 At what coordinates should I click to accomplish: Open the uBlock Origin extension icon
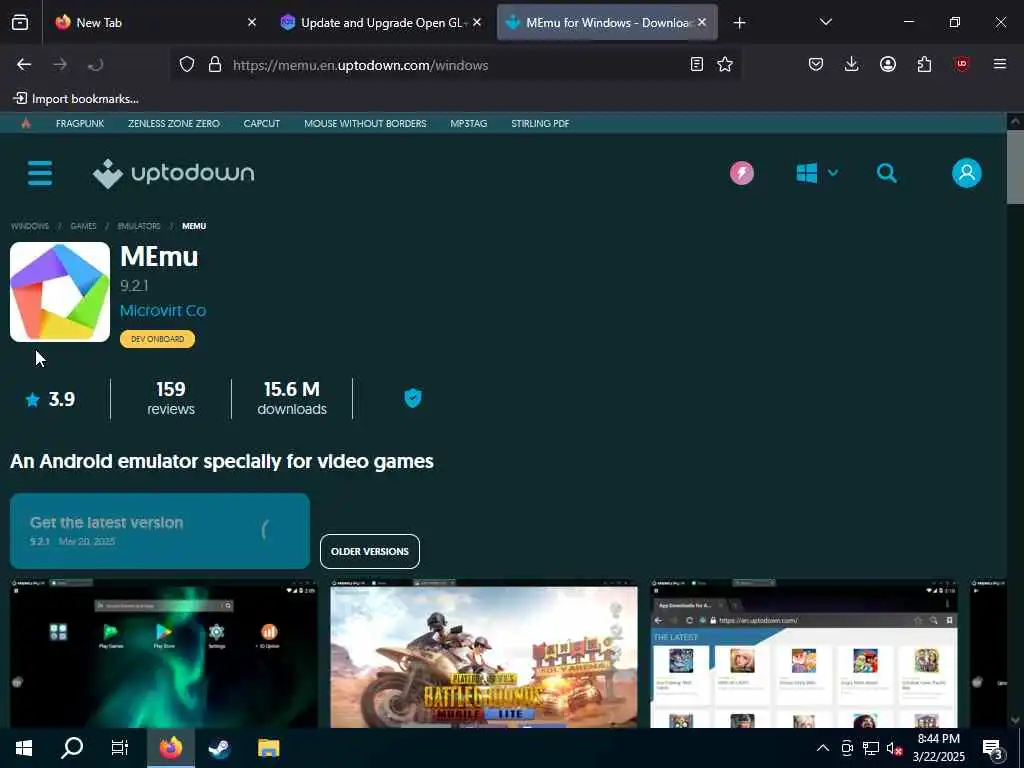pyautogui.click(x=961, y=64)
